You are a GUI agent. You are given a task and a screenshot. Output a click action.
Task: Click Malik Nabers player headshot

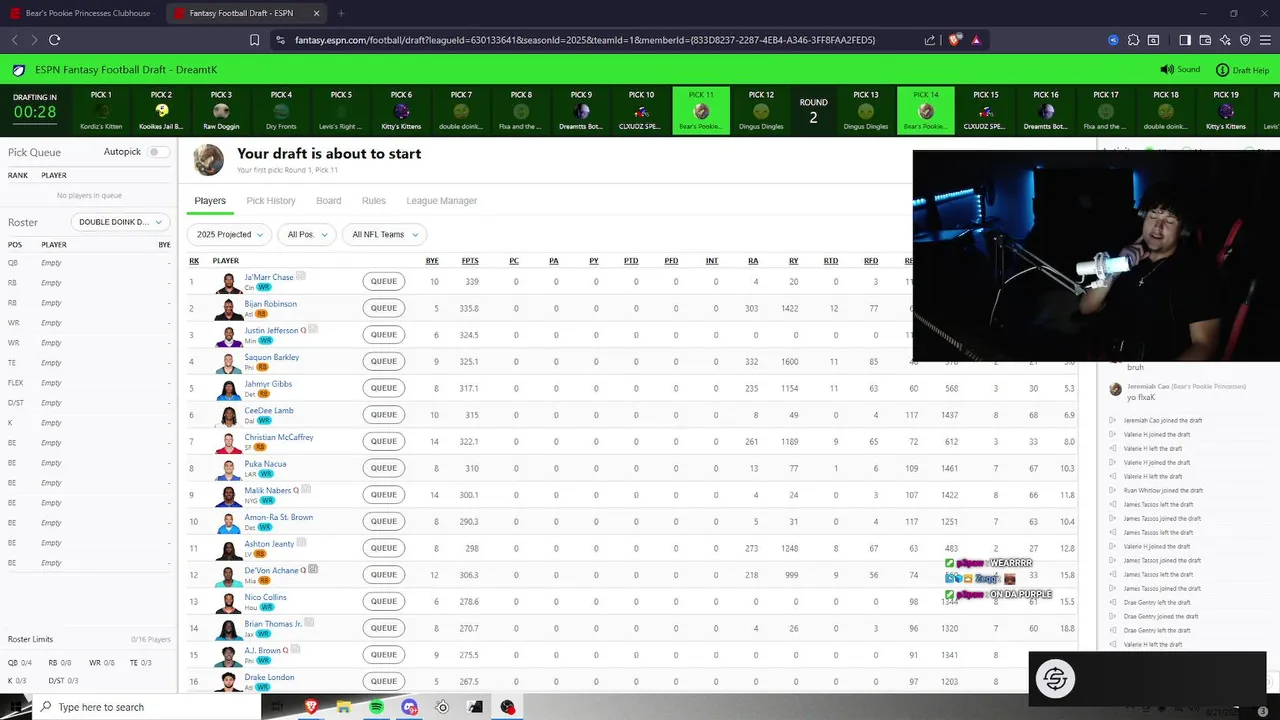(228, 496)
